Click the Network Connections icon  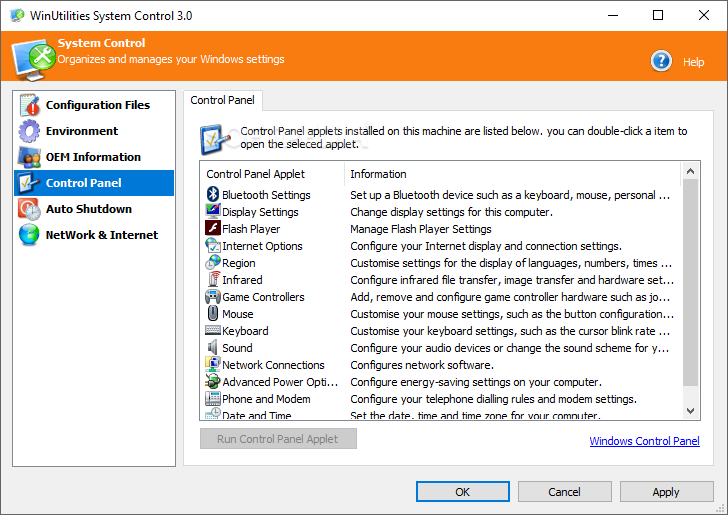(x=213, y=365)
